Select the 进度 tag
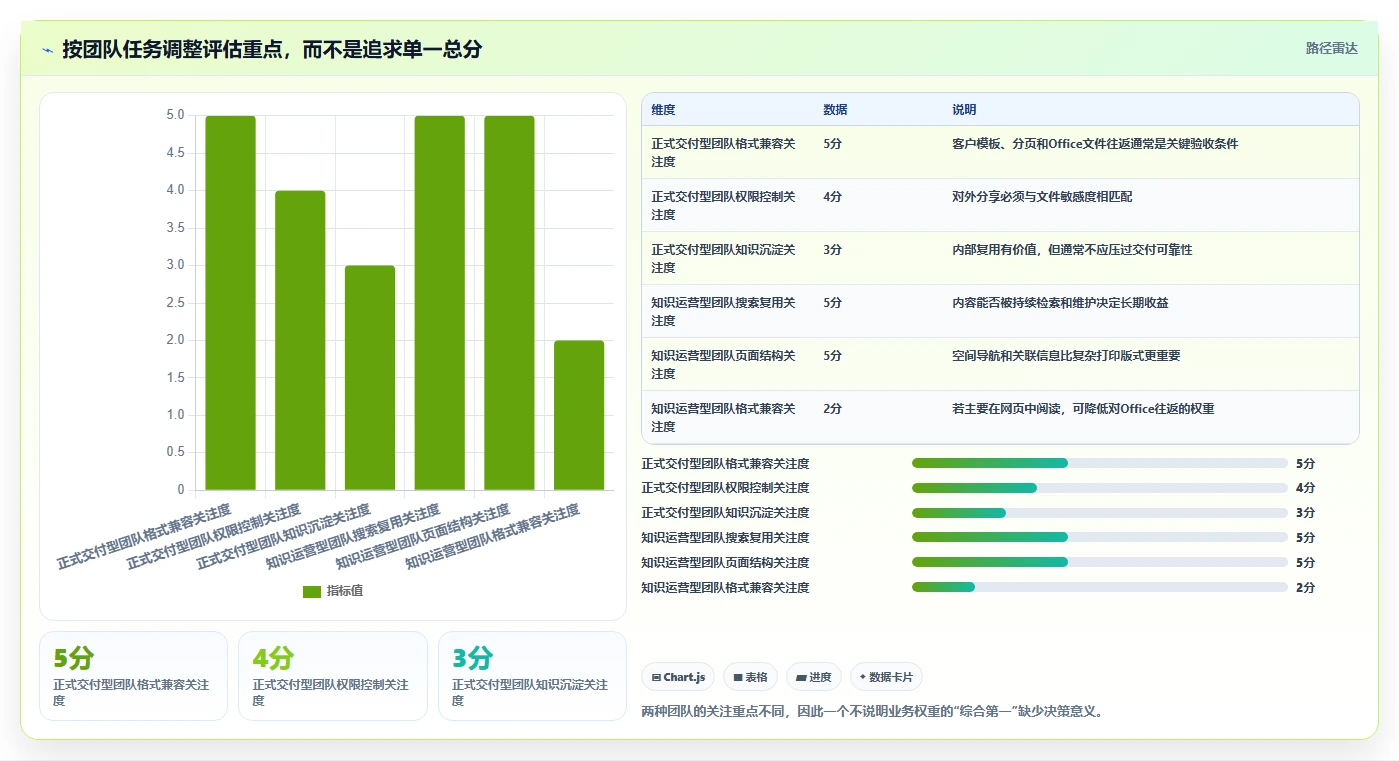The width and height of the screenshot is (1399, 761). point(814,677)
